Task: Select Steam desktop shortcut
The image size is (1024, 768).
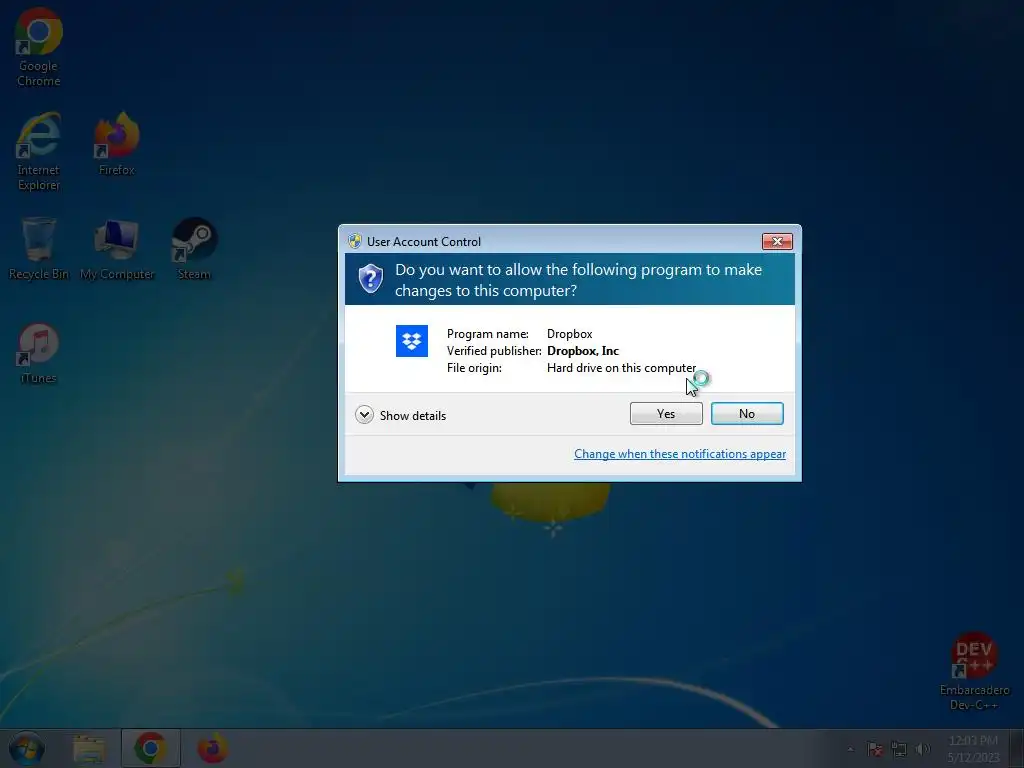Action: point(194,249)
